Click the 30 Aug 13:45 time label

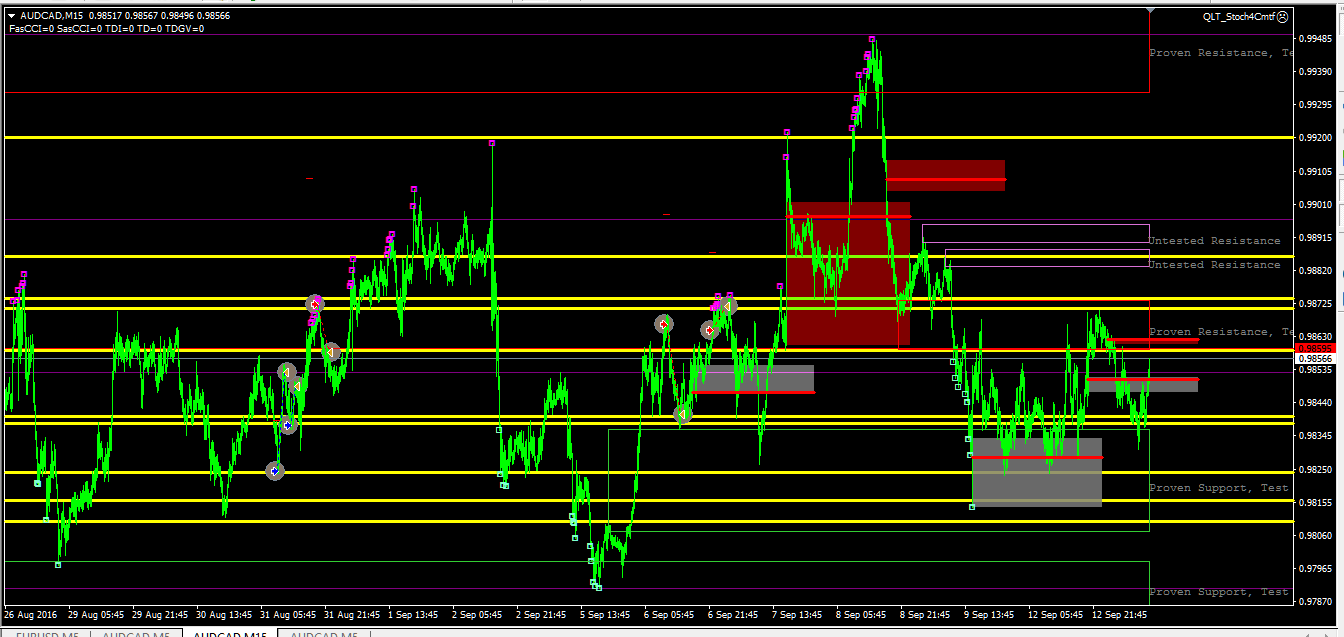[225, 614]
